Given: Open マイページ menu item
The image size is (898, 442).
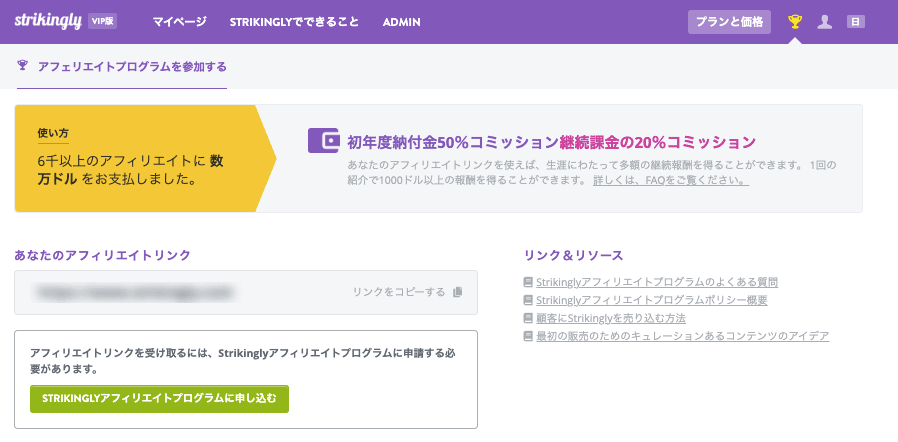Looking at the screenshot, I should pyautogui.click(x=179, y=22).
